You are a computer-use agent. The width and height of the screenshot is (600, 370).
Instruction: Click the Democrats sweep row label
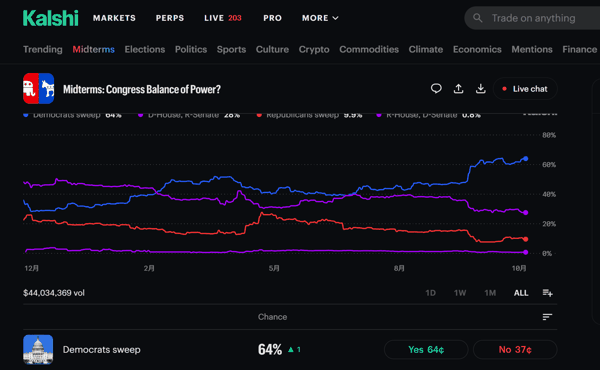tap(101, 349)
